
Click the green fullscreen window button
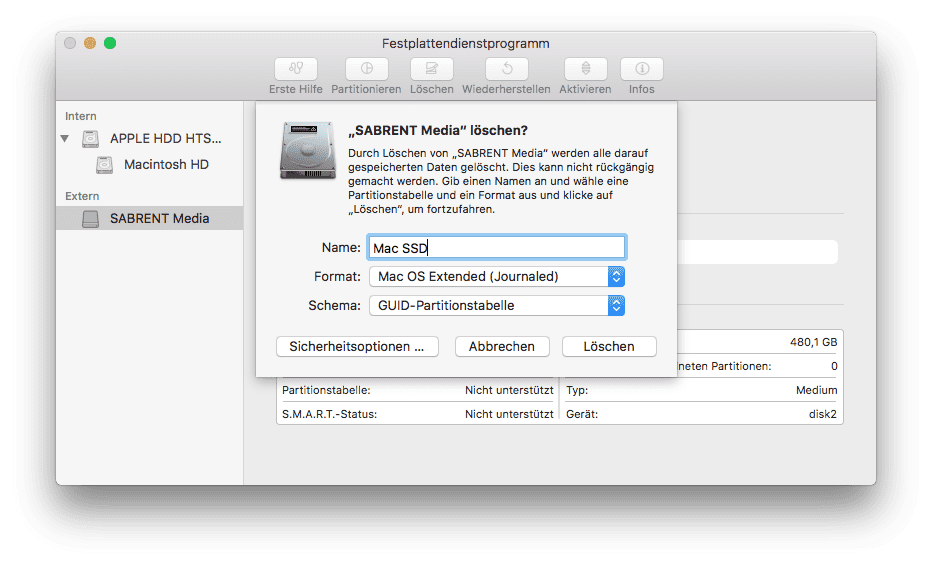110,43
